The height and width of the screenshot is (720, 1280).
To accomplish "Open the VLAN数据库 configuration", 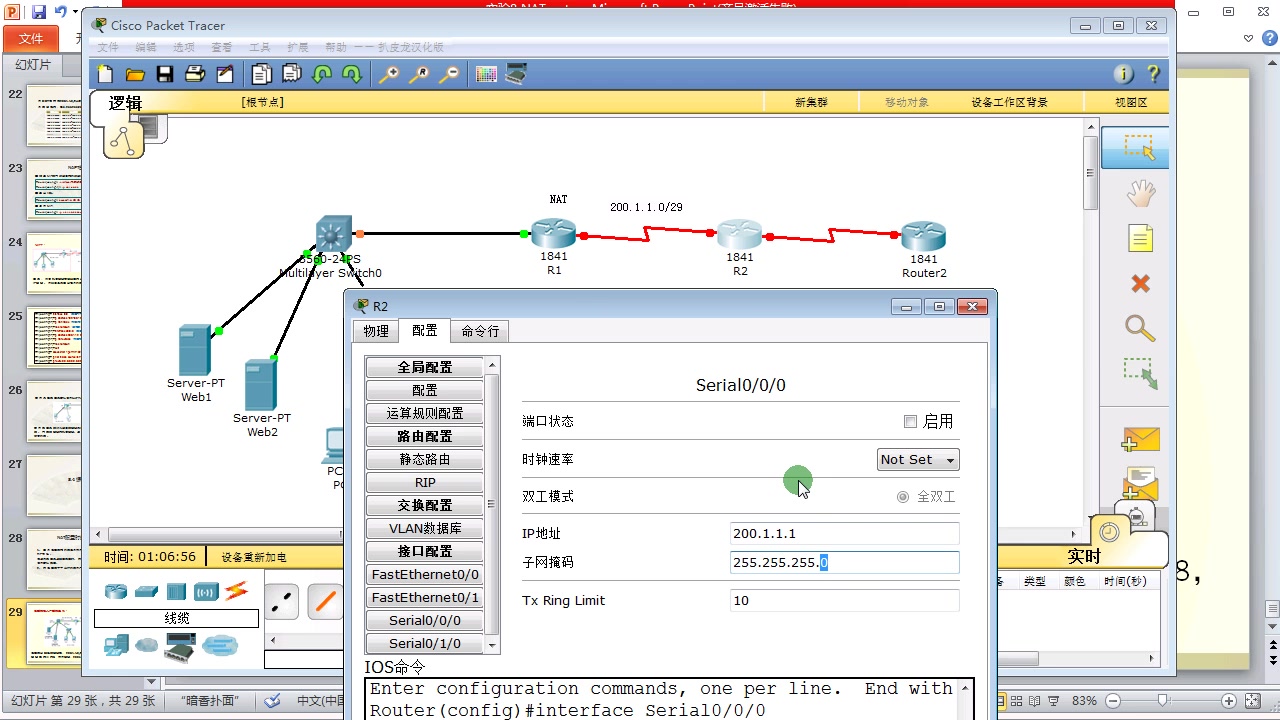I will point(425,528).
